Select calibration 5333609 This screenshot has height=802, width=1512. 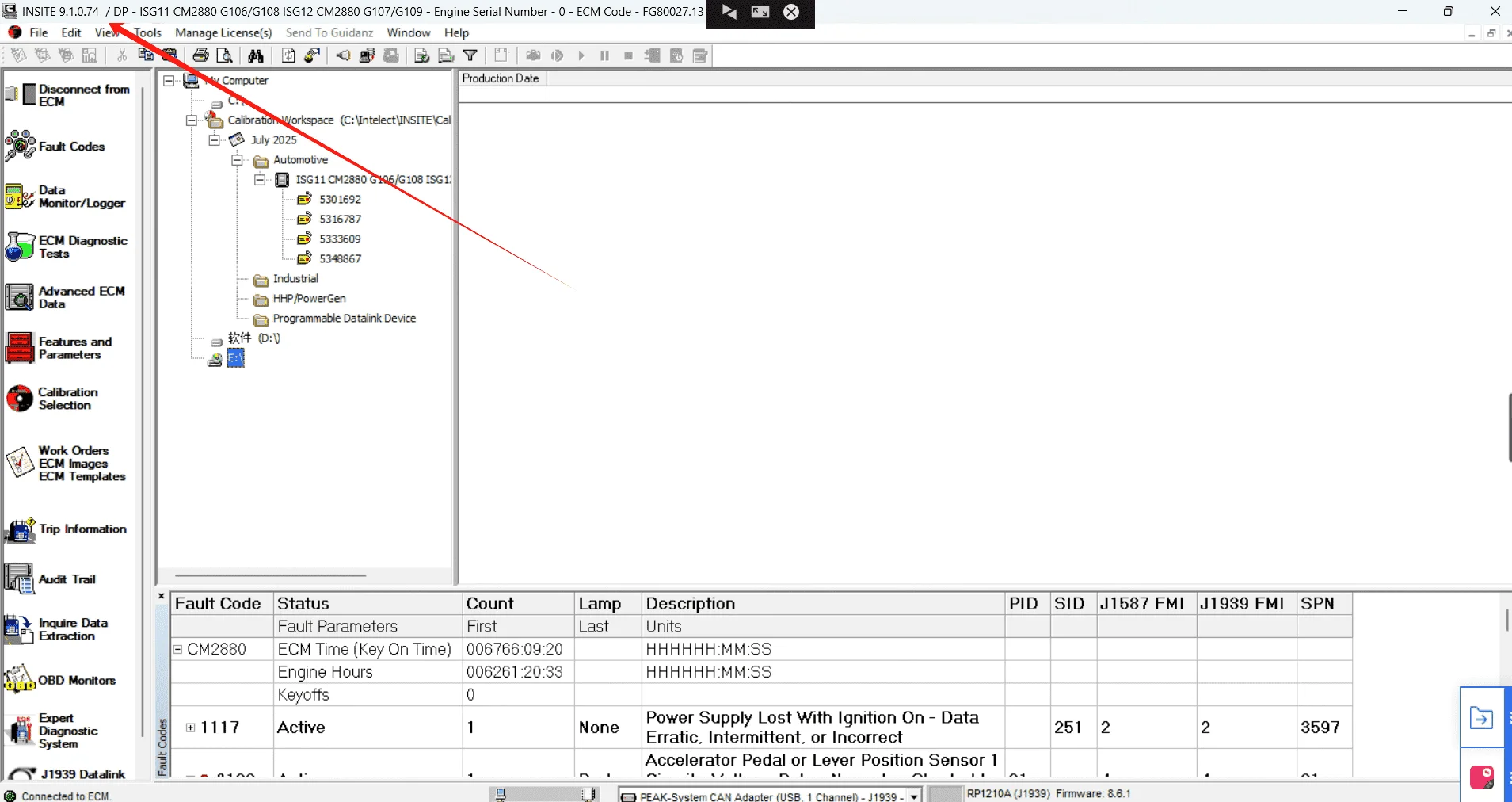pos(340,239)
